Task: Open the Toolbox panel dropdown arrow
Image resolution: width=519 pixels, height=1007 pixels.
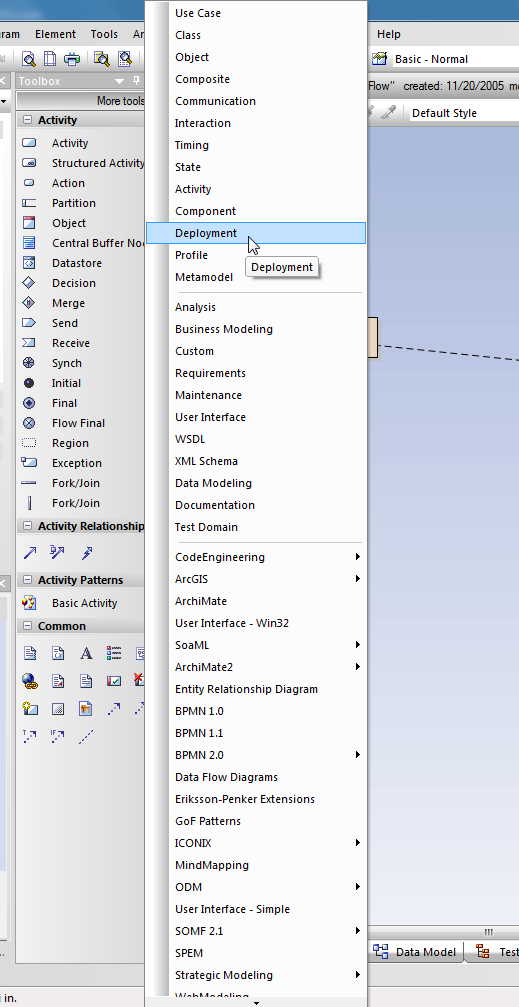Action: click(119, 81)
